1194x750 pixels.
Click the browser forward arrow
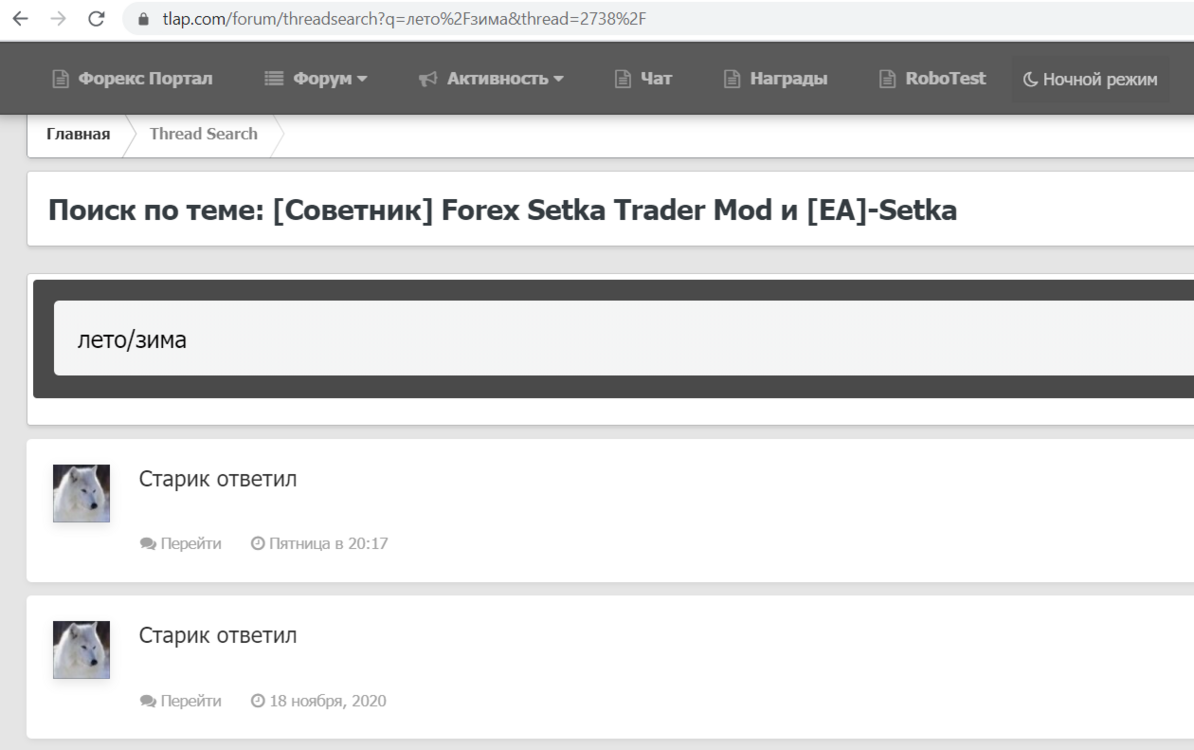58,19
